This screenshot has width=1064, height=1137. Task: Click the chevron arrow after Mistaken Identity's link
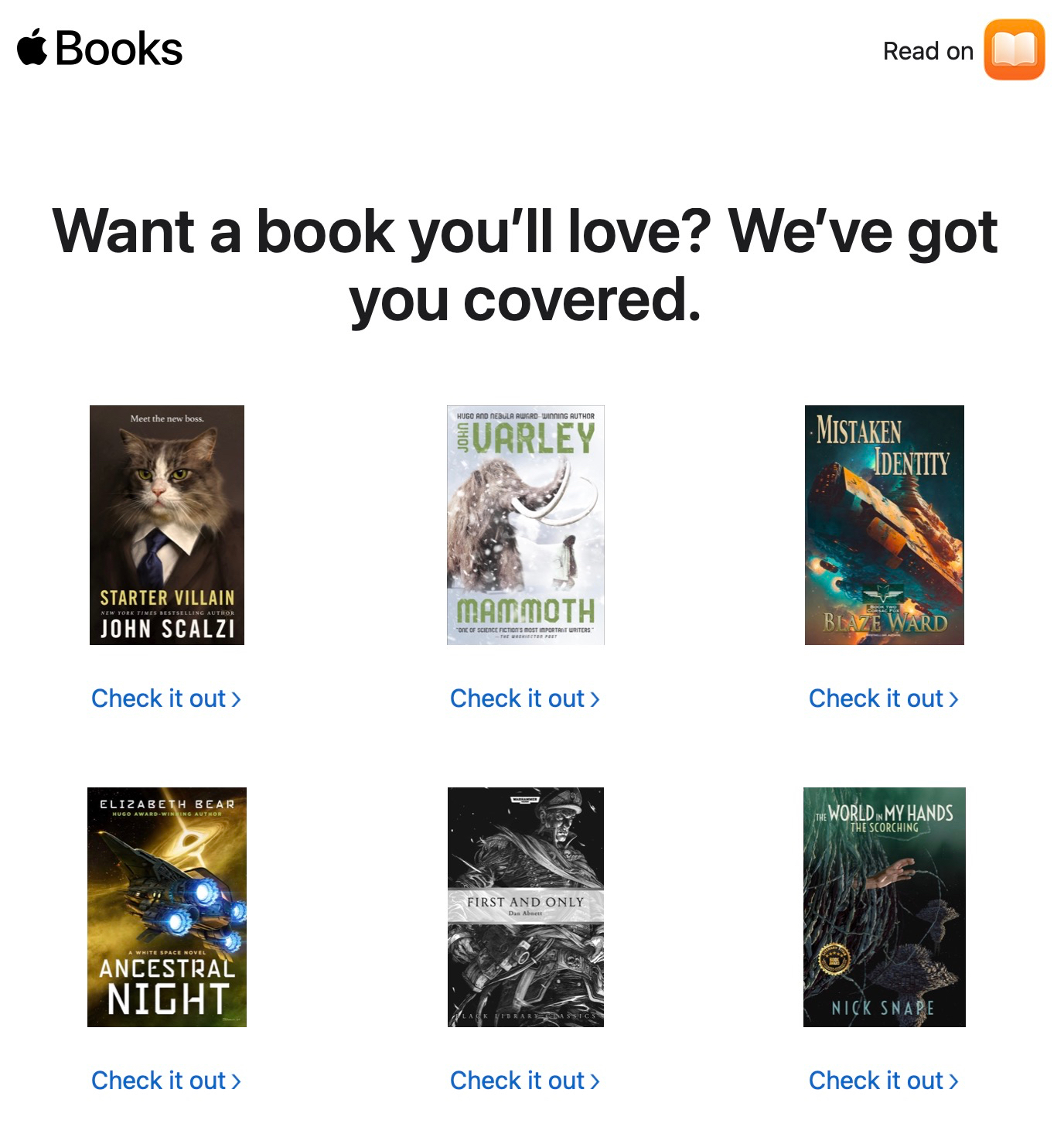[954, 700]
